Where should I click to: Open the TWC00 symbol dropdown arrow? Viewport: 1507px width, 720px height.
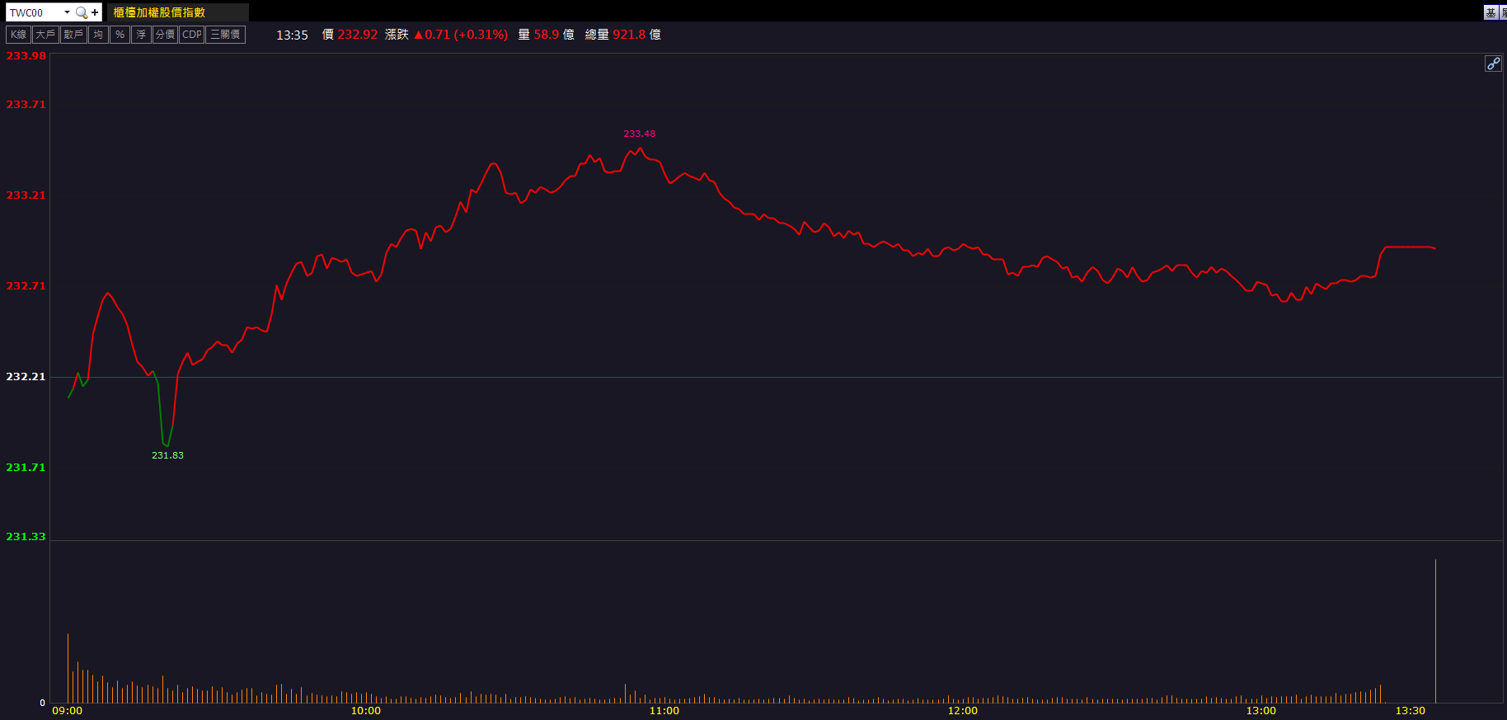tap(67, 13)
